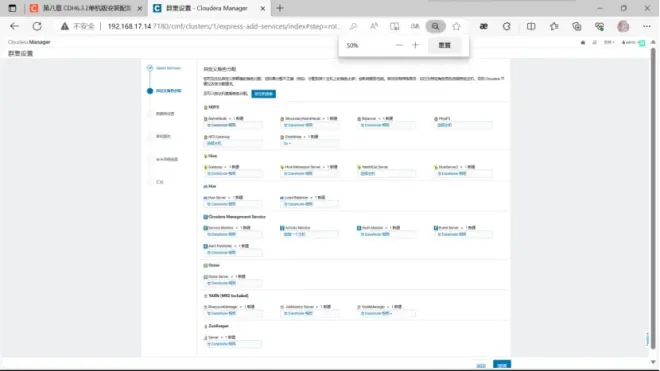660x371 pixels.
Task: Open Host Monitor host selection field
Action: (x=386, y=234)
